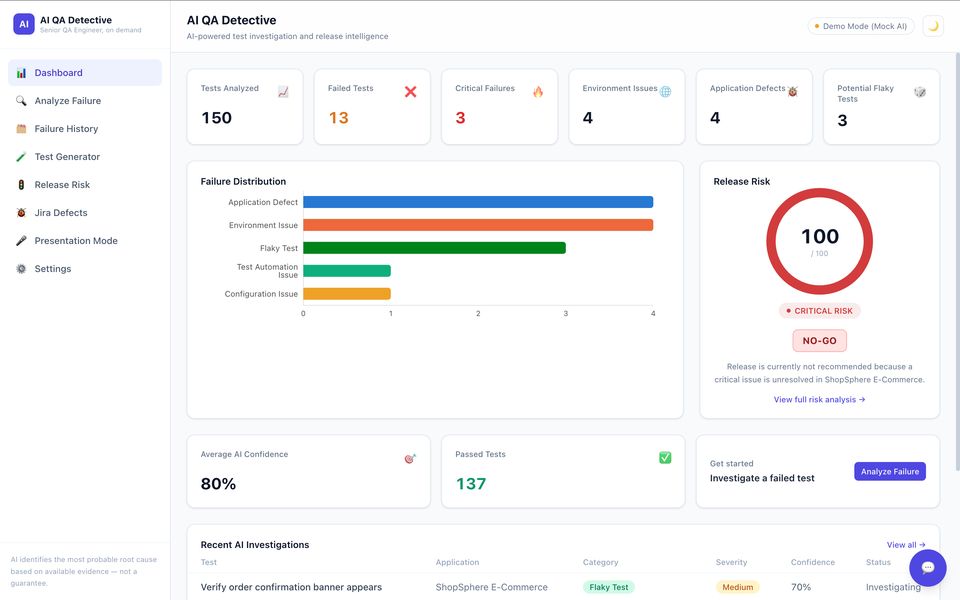This screenshot has width=960, height=600.
Task: Select Jira Defects in sidebar
Action: tap(85, 212)
